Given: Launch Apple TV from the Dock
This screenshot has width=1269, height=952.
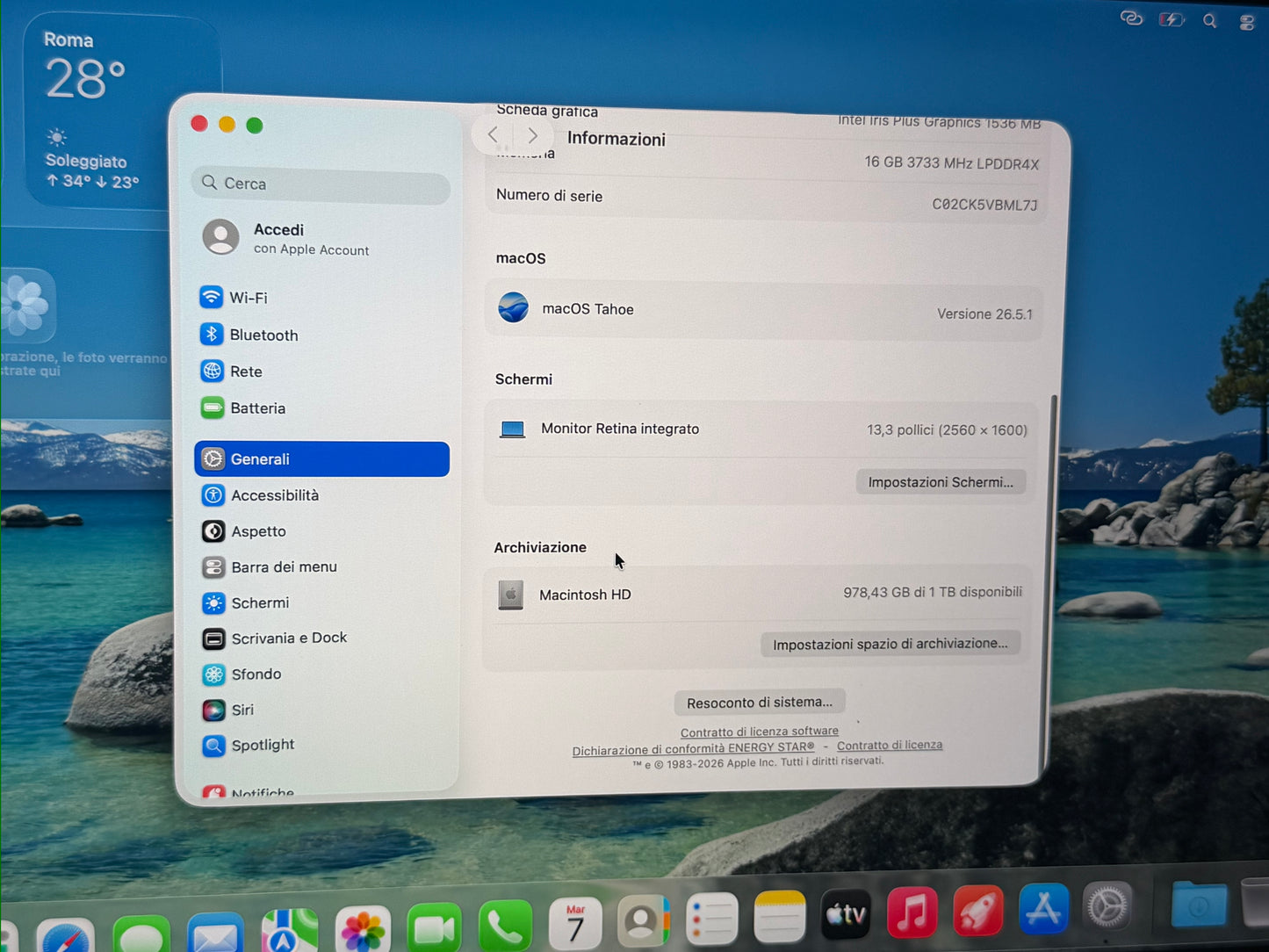Looking at the screenshot, I should pos(846,914).
